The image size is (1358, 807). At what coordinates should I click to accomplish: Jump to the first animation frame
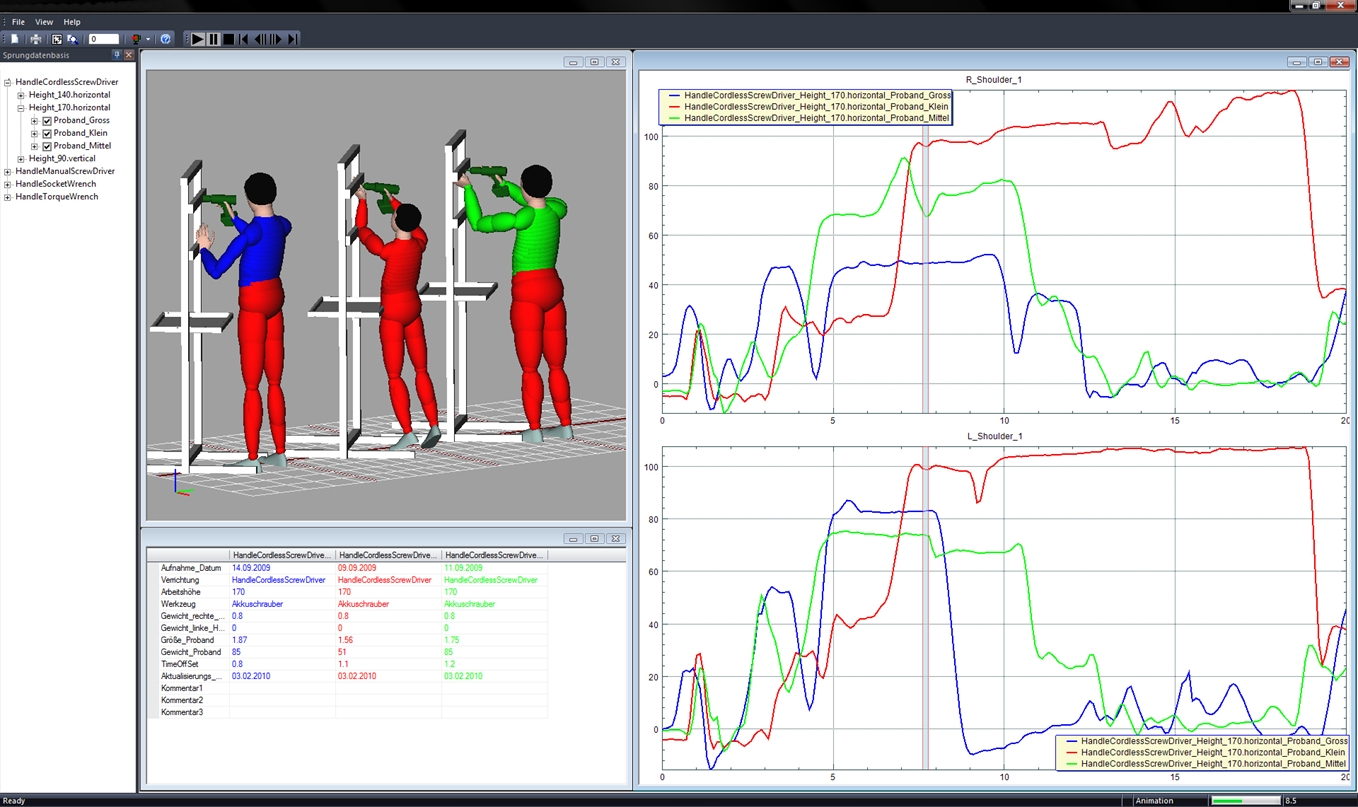pos(244,39)
